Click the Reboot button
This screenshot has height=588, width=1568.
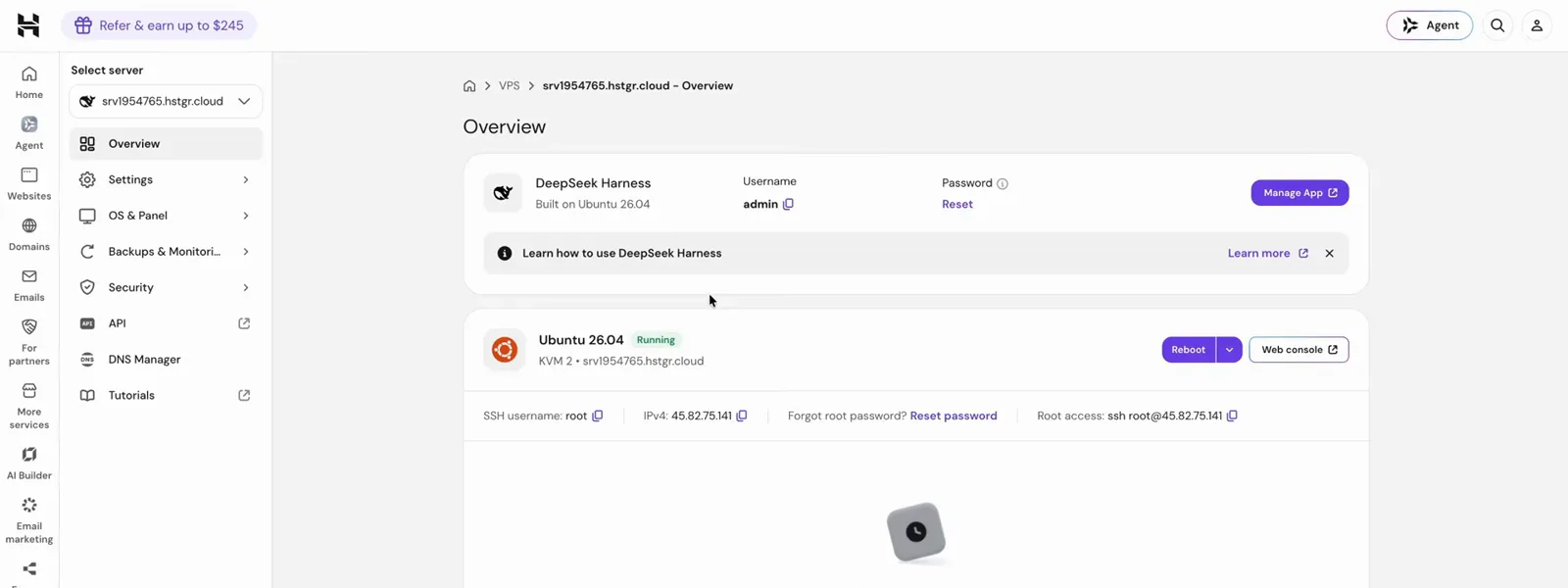(1189, 350)
